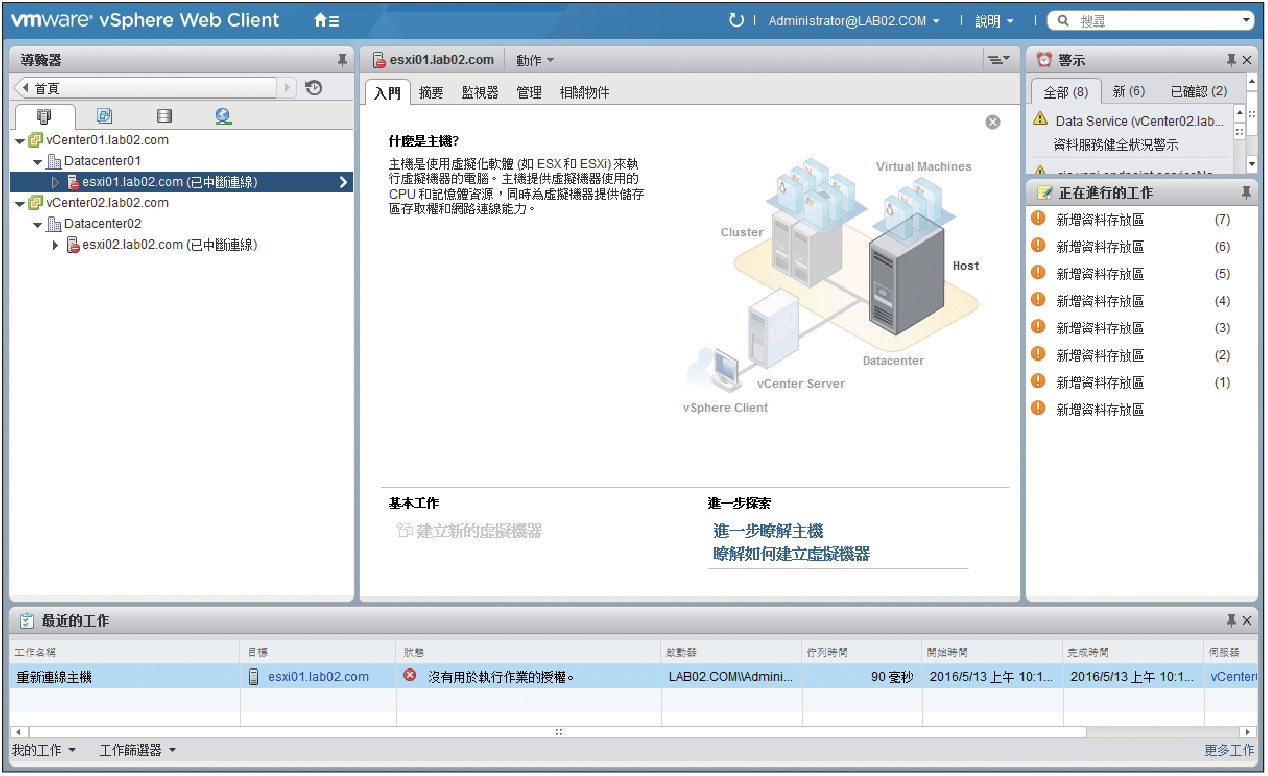This screenshot has height=776, width=1268.
Task: Open 瞭解如何建立虛擬機器 link
Action: point(791,554)
